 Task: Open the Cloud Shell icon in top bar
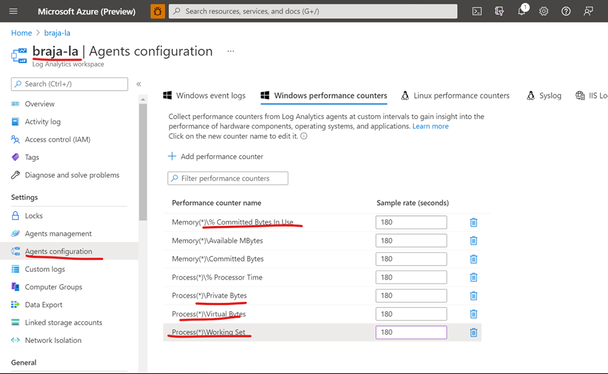[x=477, y=11]
